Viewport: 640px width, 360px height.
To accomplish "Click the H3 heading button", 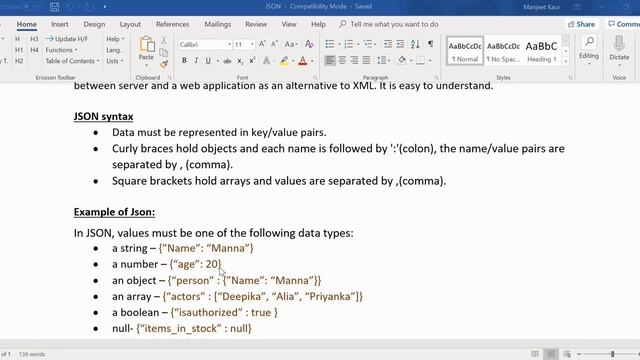I will (34, 39).
